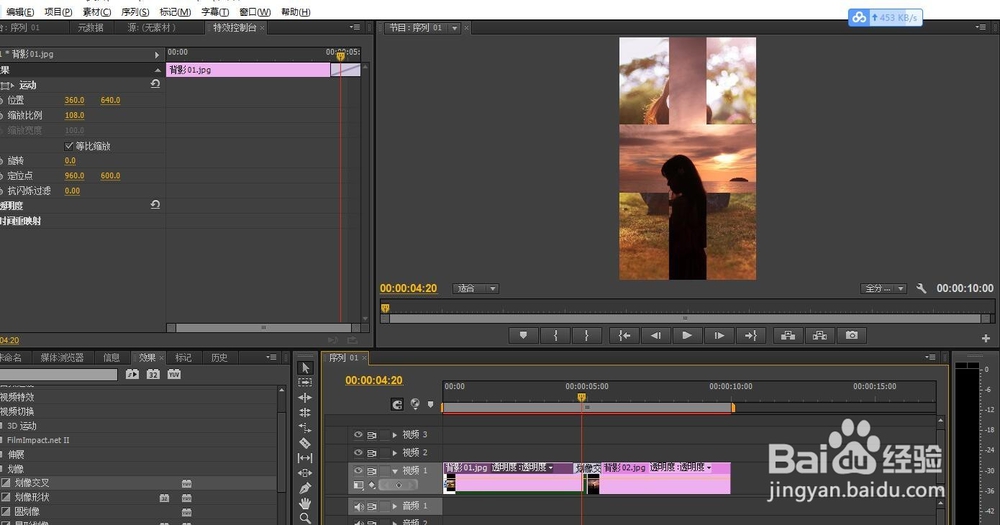Click the Scale value 108.0
The width and height of the screenshot is (1000, 525).
pyautogui.click(x=74, y=115)
